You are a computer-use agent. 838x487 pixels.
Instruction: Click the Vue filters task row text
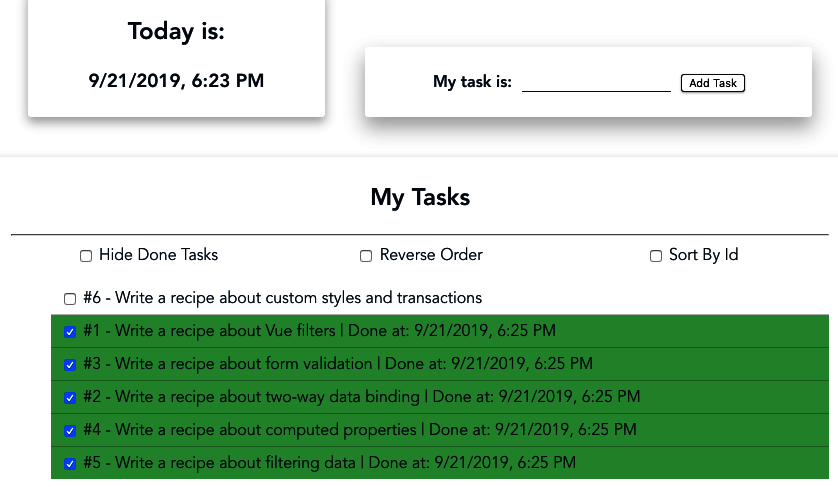tap(320, 331)
